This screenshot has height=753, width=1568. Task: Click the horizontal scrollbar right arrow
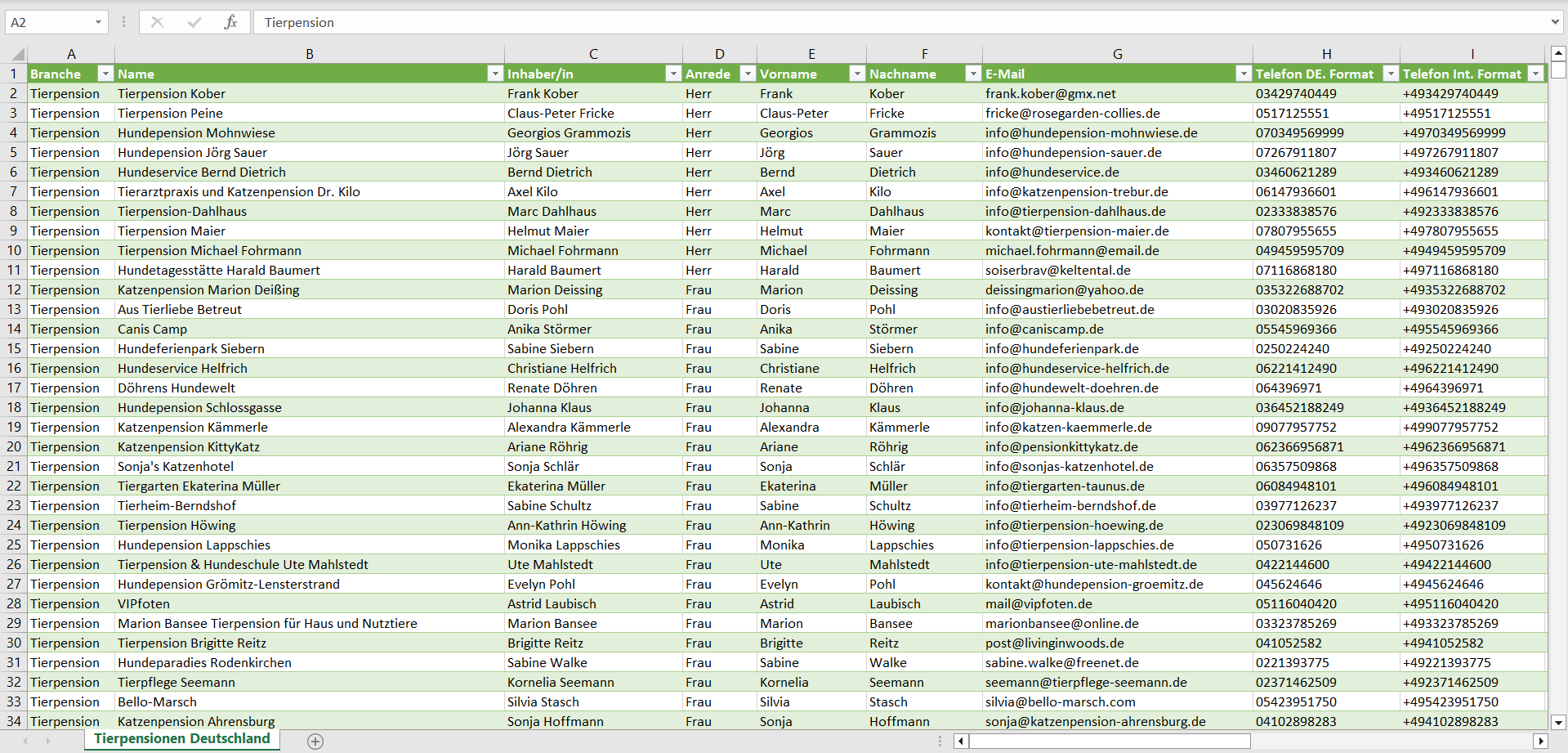(x=1540, y=741)
